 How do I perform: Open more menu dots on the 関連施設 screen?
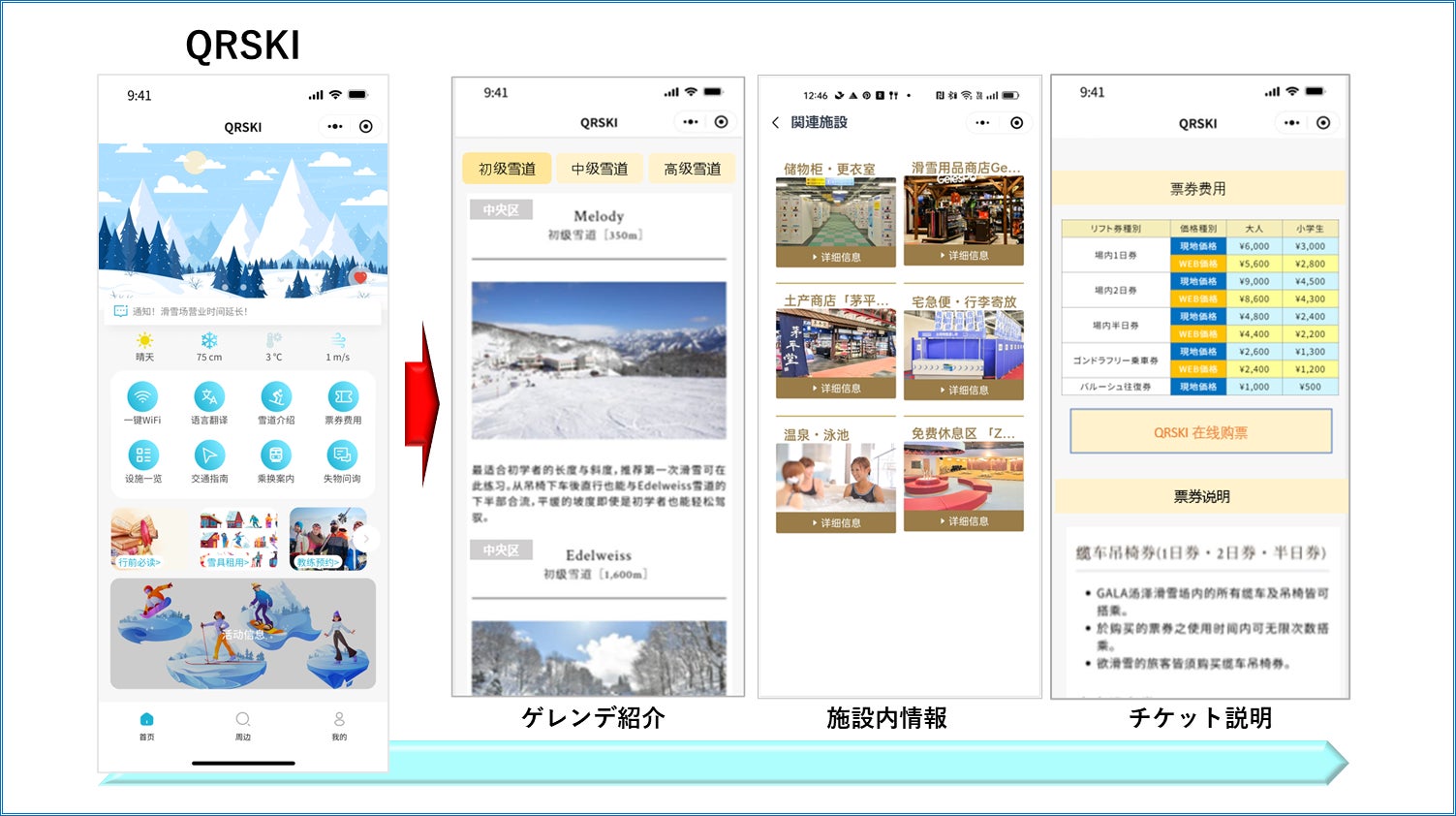tap(983, 123)
